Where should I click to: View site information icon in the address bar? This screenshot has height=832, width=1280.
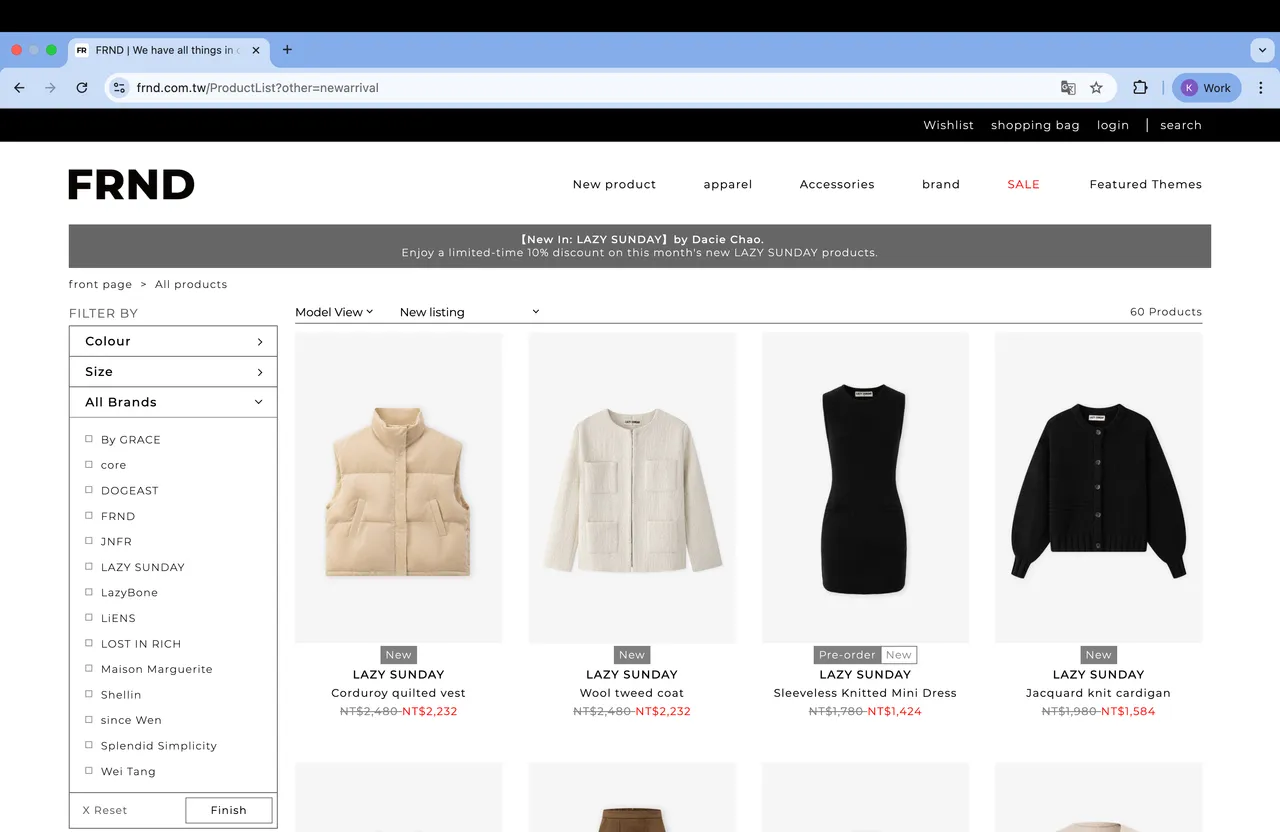tap(119, 88)
